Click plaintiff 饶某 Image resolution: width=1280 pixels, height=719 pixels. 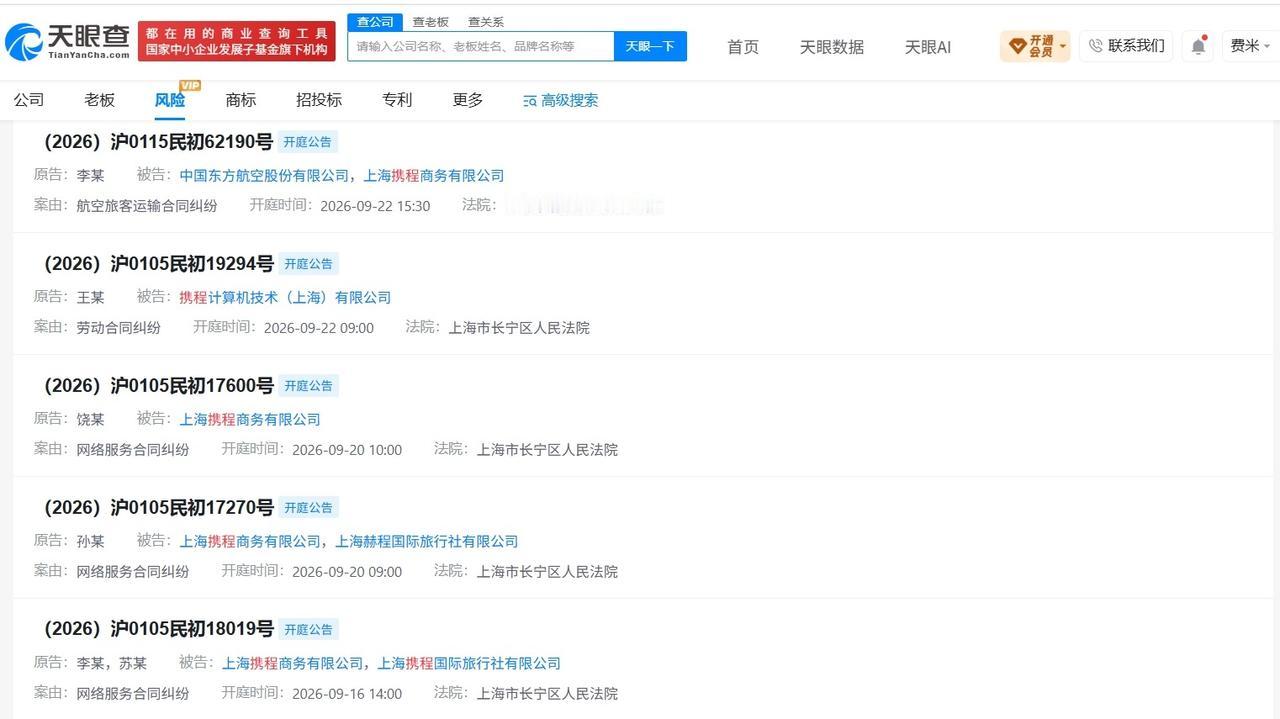[90, 420]
